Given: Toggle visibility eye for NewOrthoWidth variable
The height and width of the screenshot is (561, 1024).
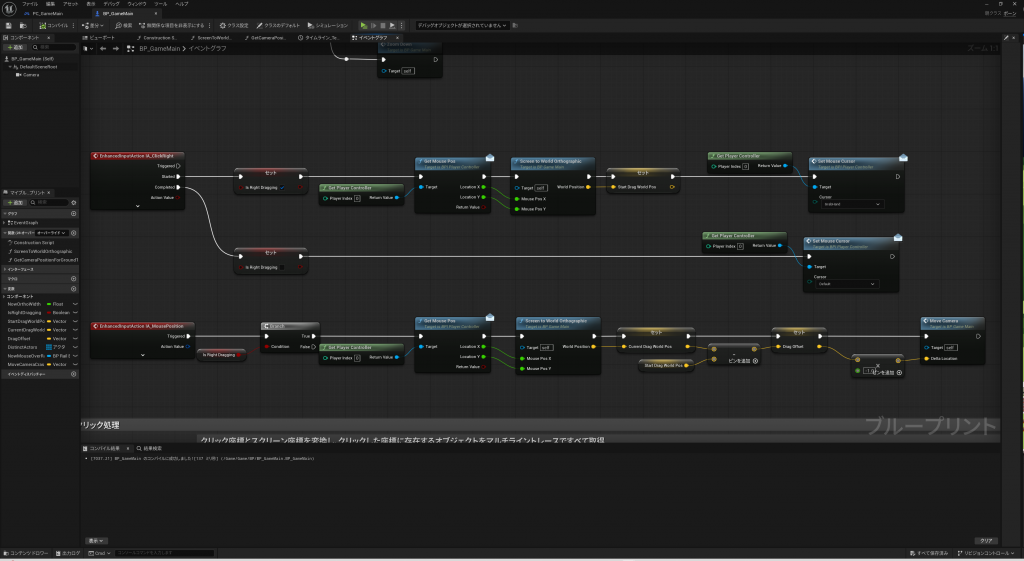Looking at the screenshot, I should [x=75, y=304].
